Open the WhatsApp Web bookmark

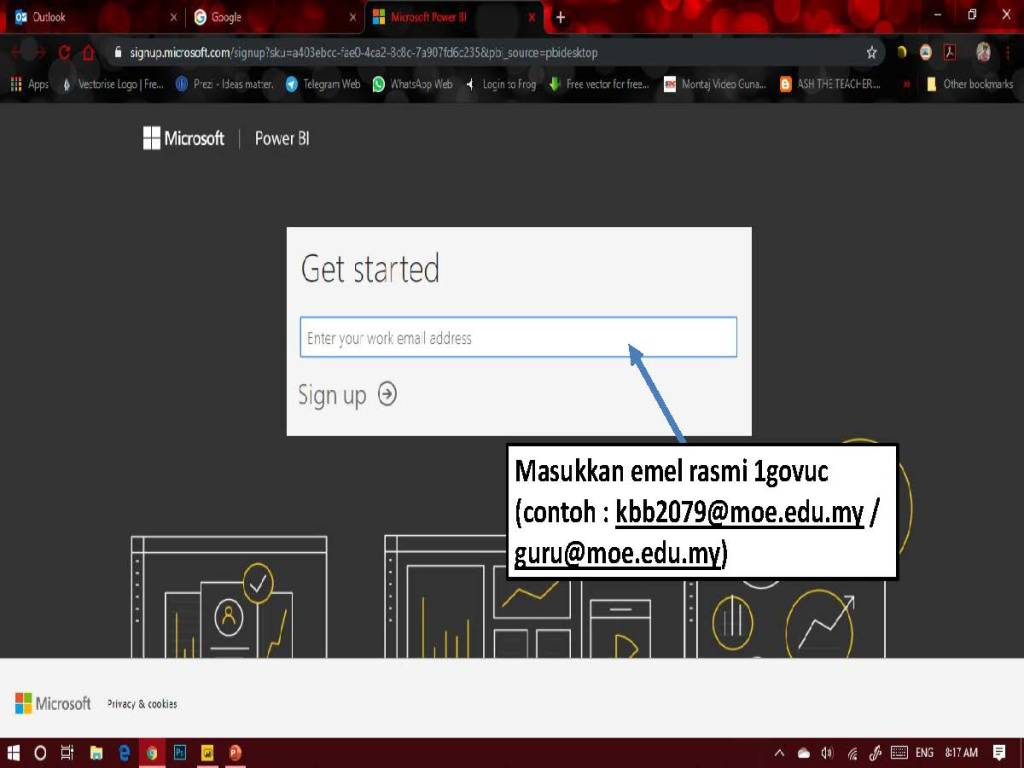pyautogui.click(x=412, y=84)
